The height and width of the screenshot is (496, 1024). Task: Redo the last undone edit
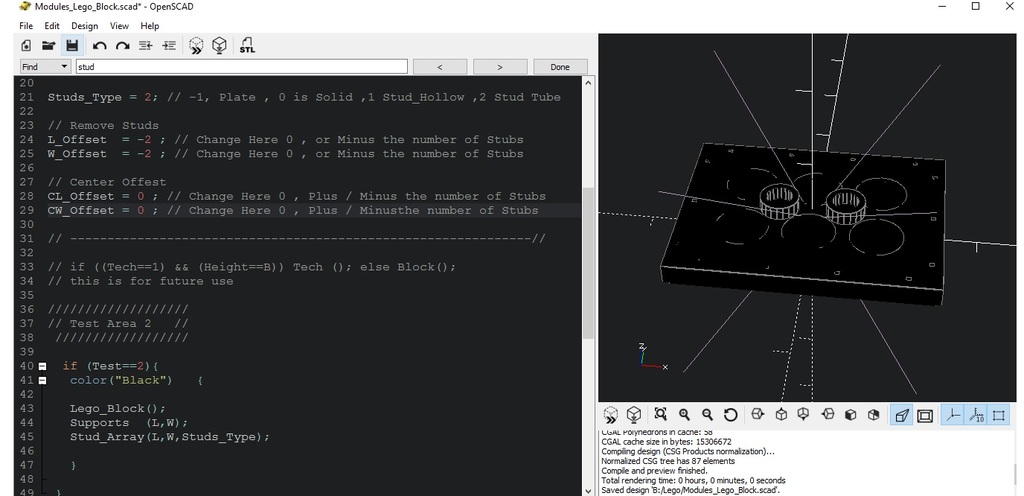coord(122,46)
